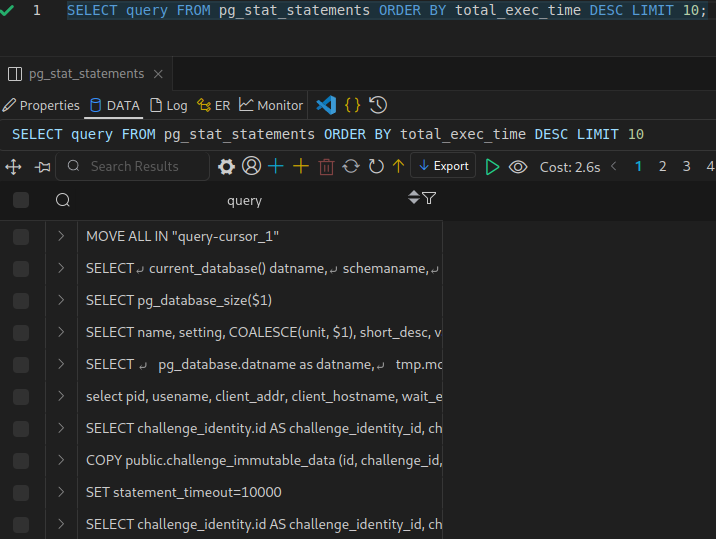Click the select pid, usename cell
716x539 pixels.
(260, 396)
